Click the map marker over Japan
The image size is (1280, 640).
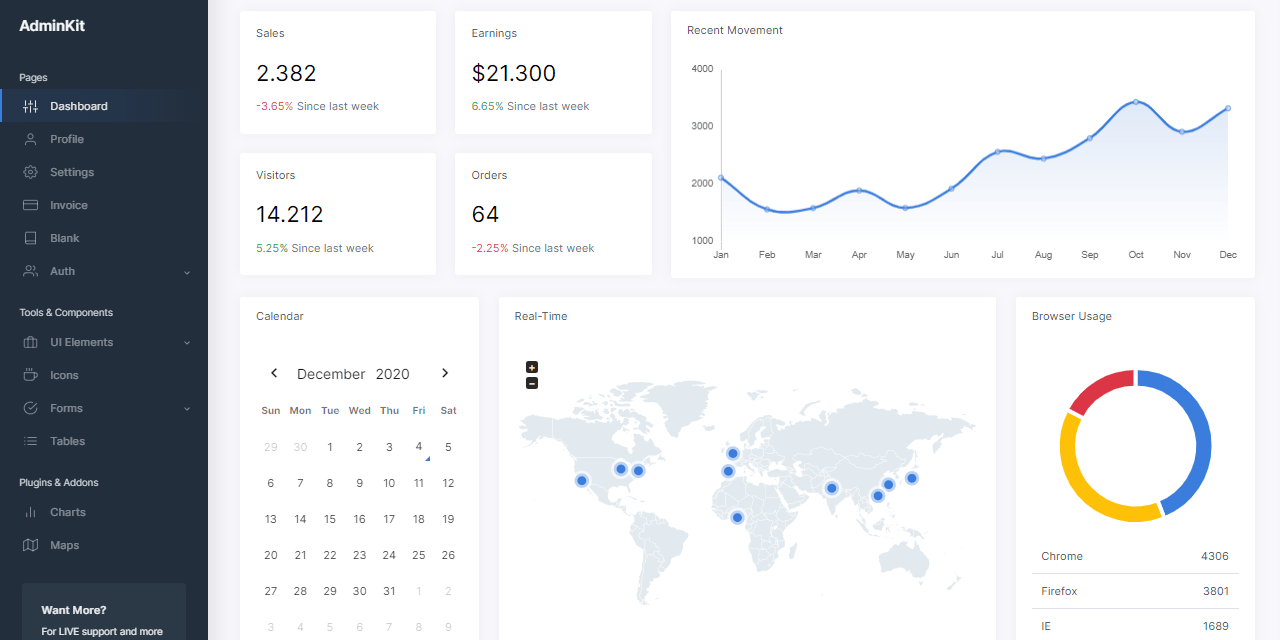pos(912,478)
